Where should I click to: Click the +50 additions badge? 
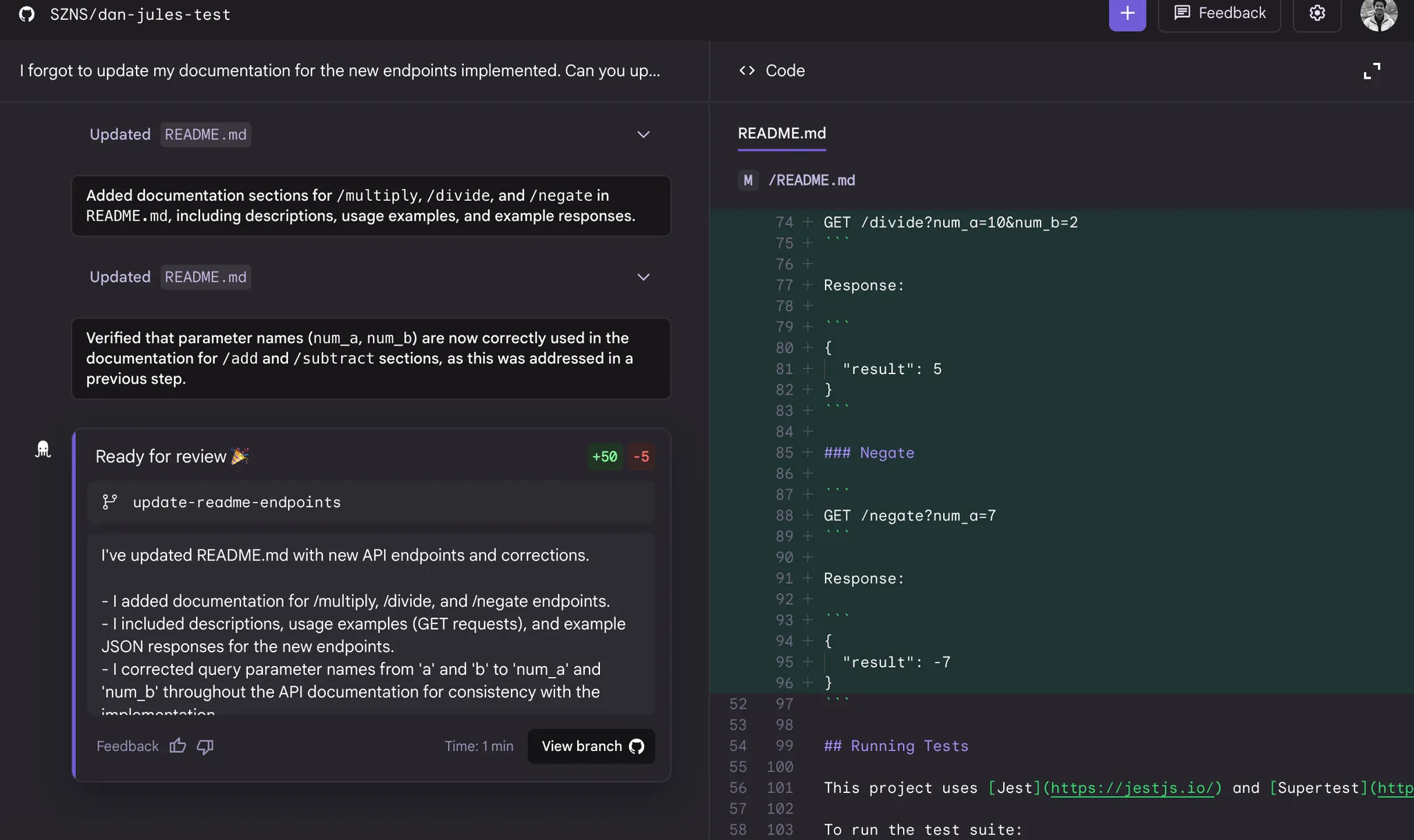(x=604, y=456)
